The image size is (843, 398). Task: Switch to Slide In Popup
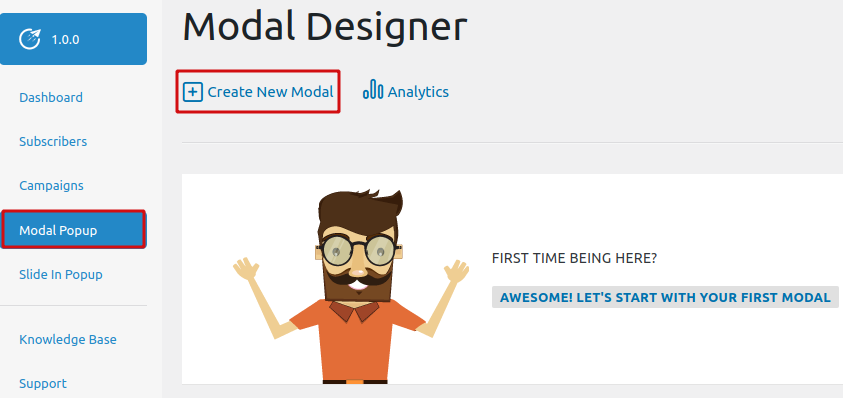click(61, 274)
